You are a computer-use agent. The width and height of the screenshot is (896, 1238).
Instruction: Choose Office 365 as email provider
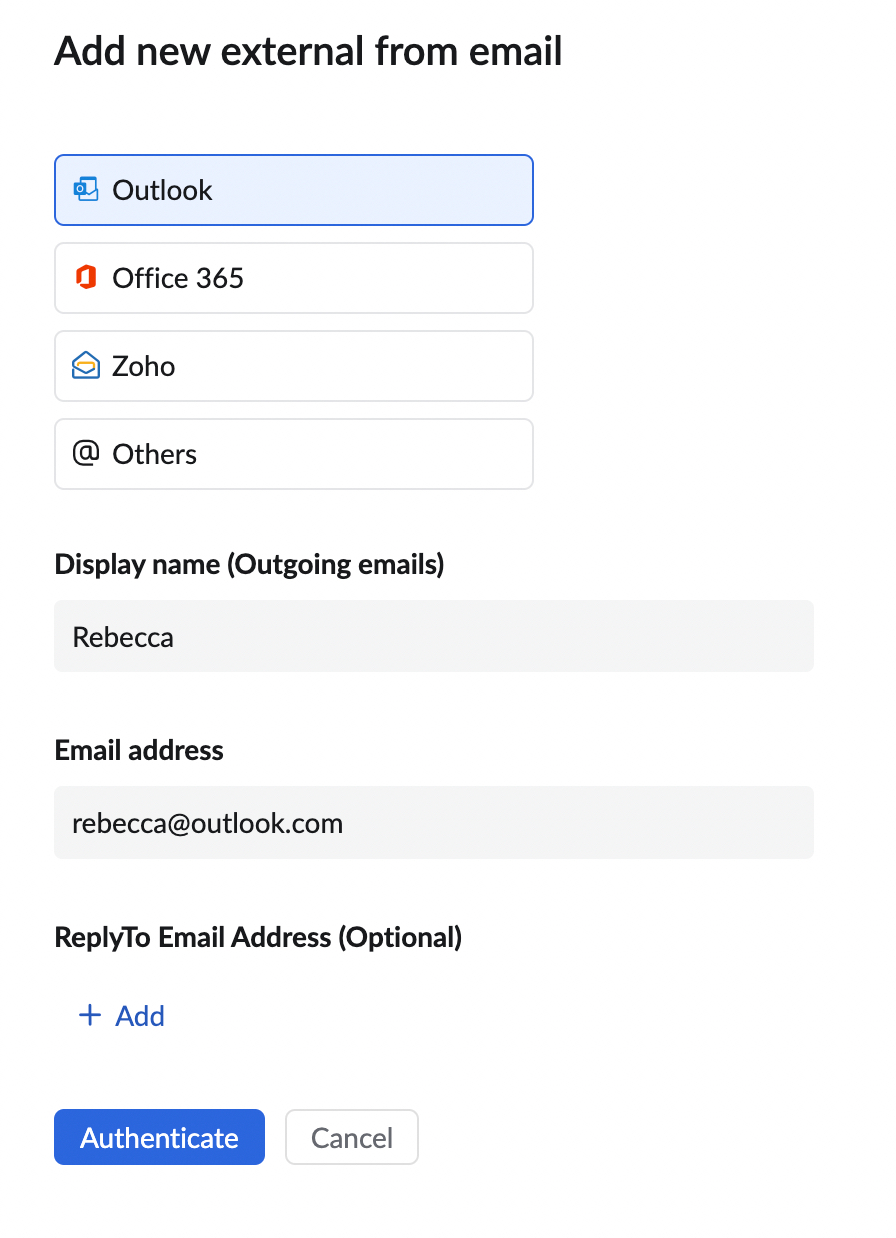(x=294, y=278)
